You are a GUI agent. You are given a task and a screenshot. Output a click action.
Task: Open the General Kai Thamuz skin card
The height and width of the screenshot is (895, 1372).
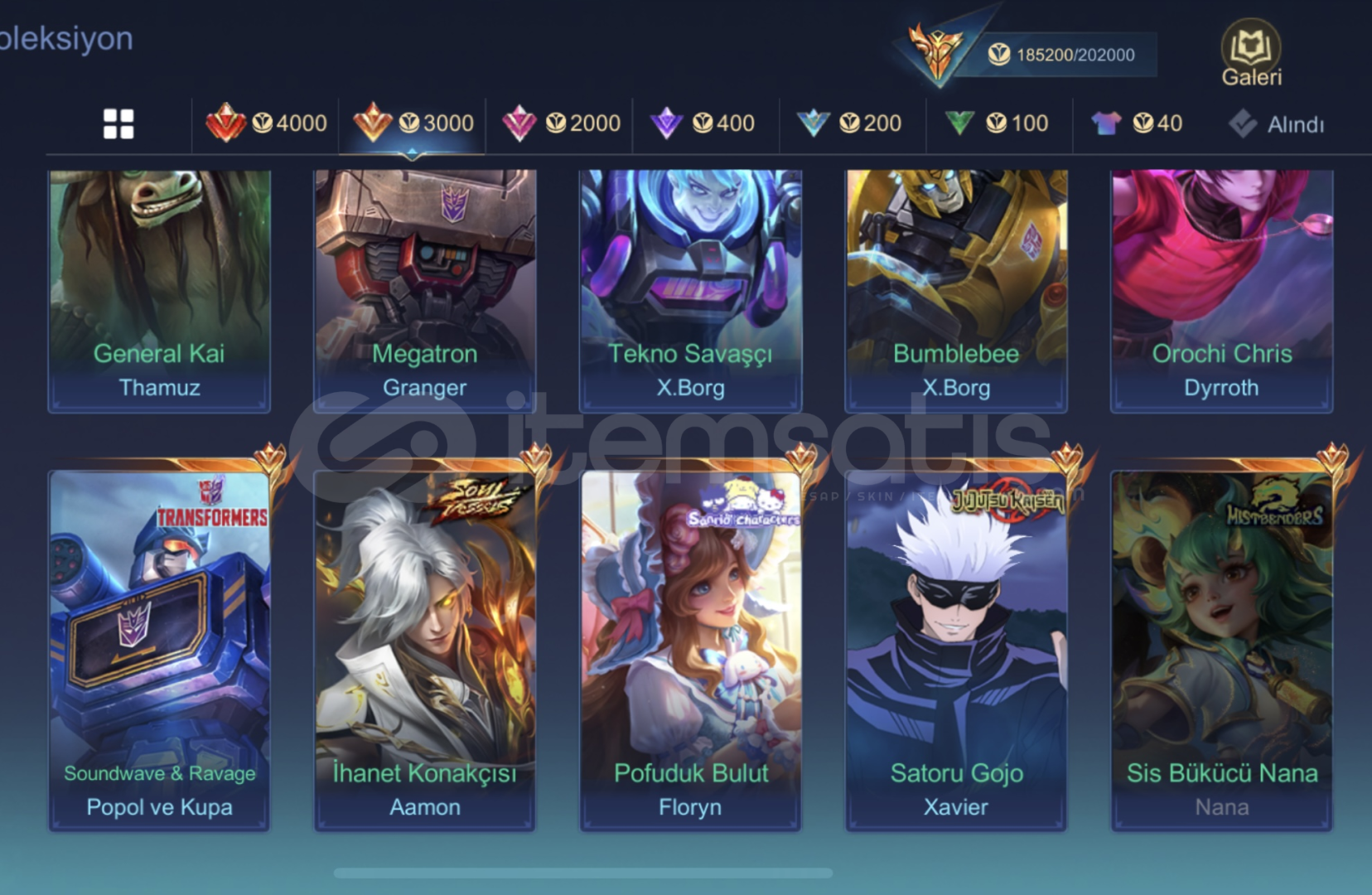coord(159,291)
